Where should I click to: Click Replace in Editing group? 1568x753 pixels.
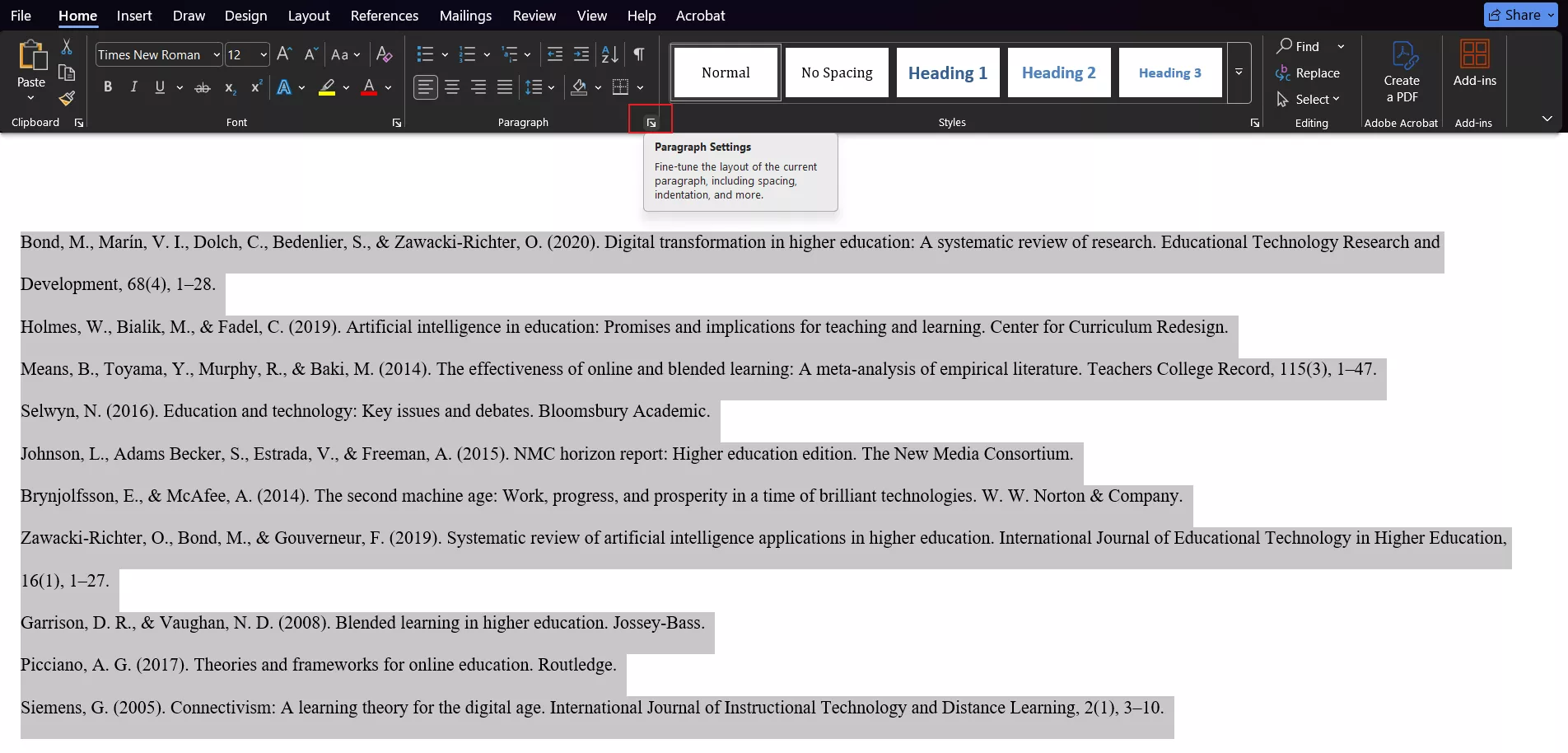point(1308,72)
